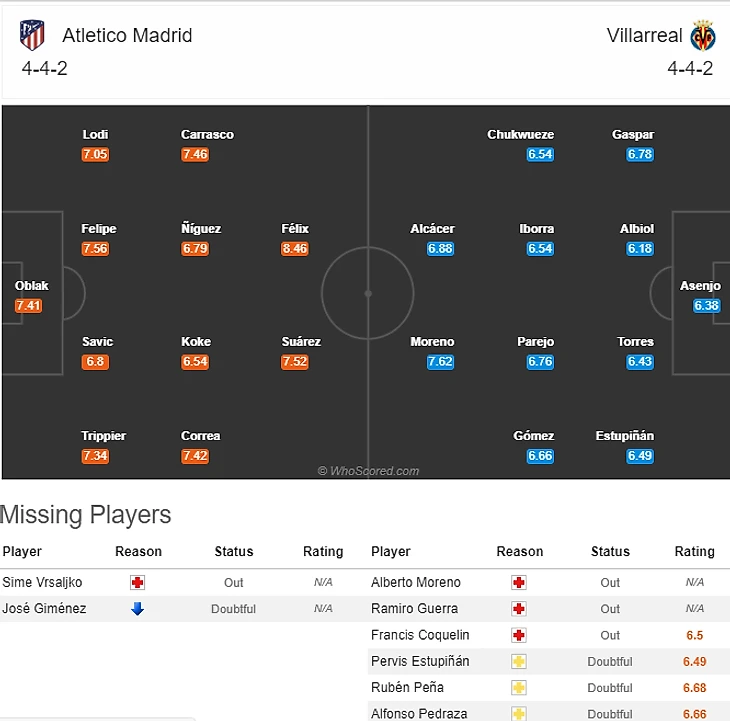This screenshot has width=730, height=721.
Task: Open Francis Coquelin's player link
Action: (420, 635)
